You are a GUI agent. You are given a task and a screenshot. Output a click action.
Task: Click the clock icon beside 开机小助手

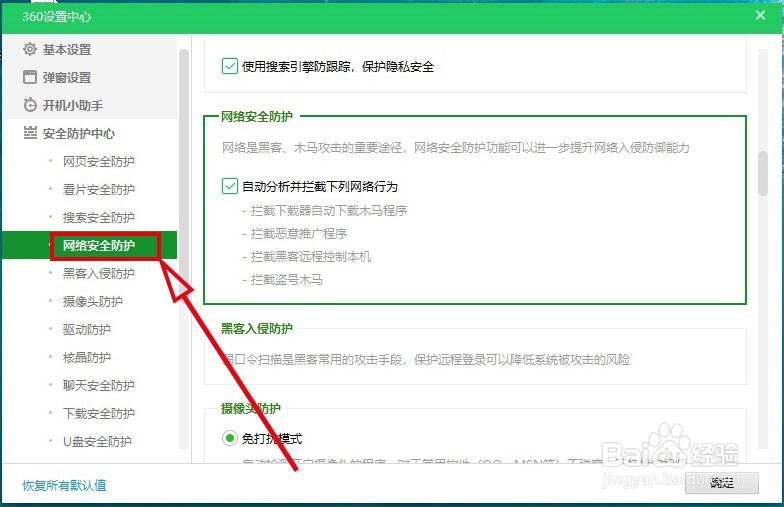[x=30, y=105]
